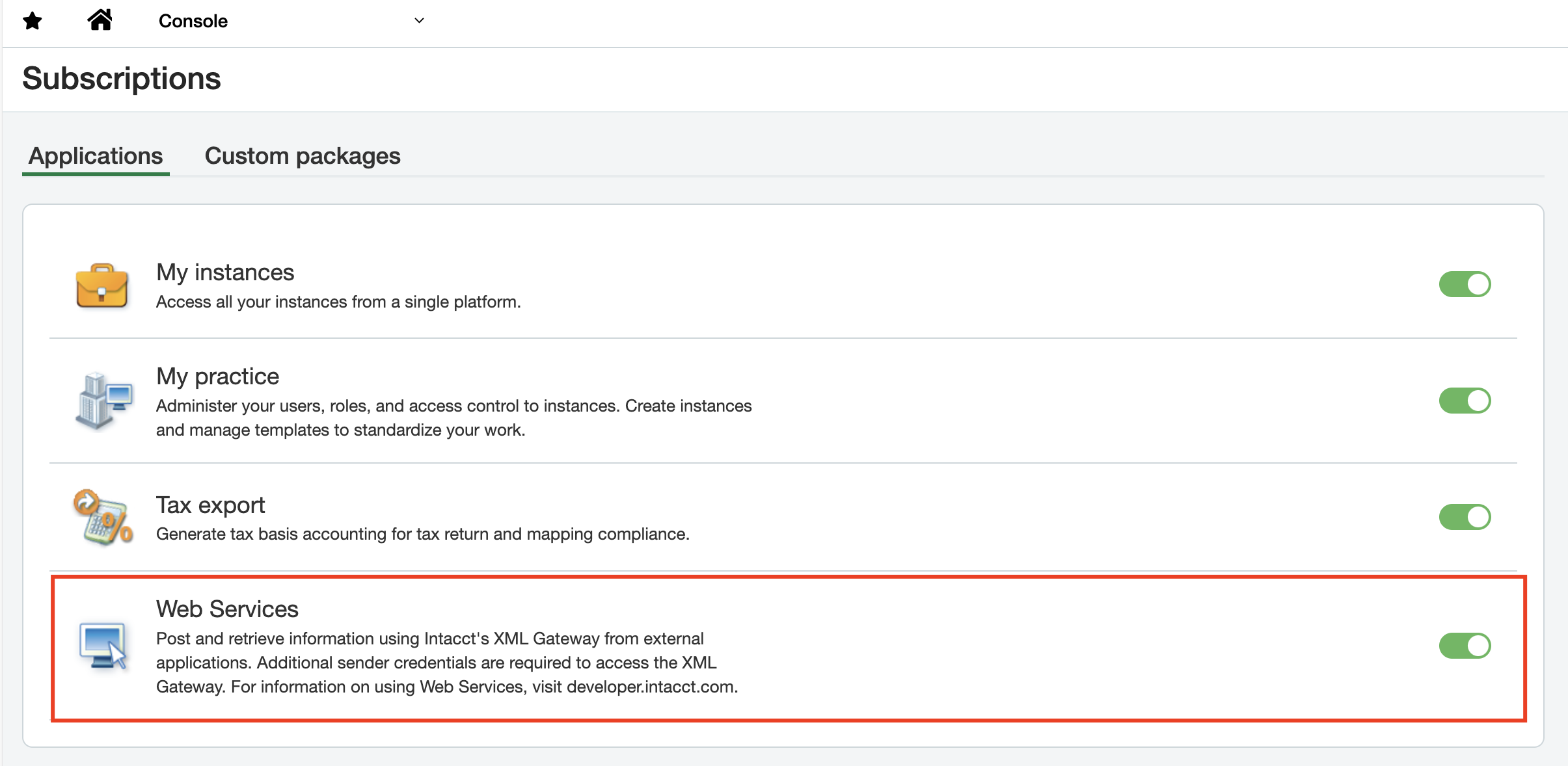Disable the My practice subscription toggle
1568x766 pixels.
coord(1465,401)
